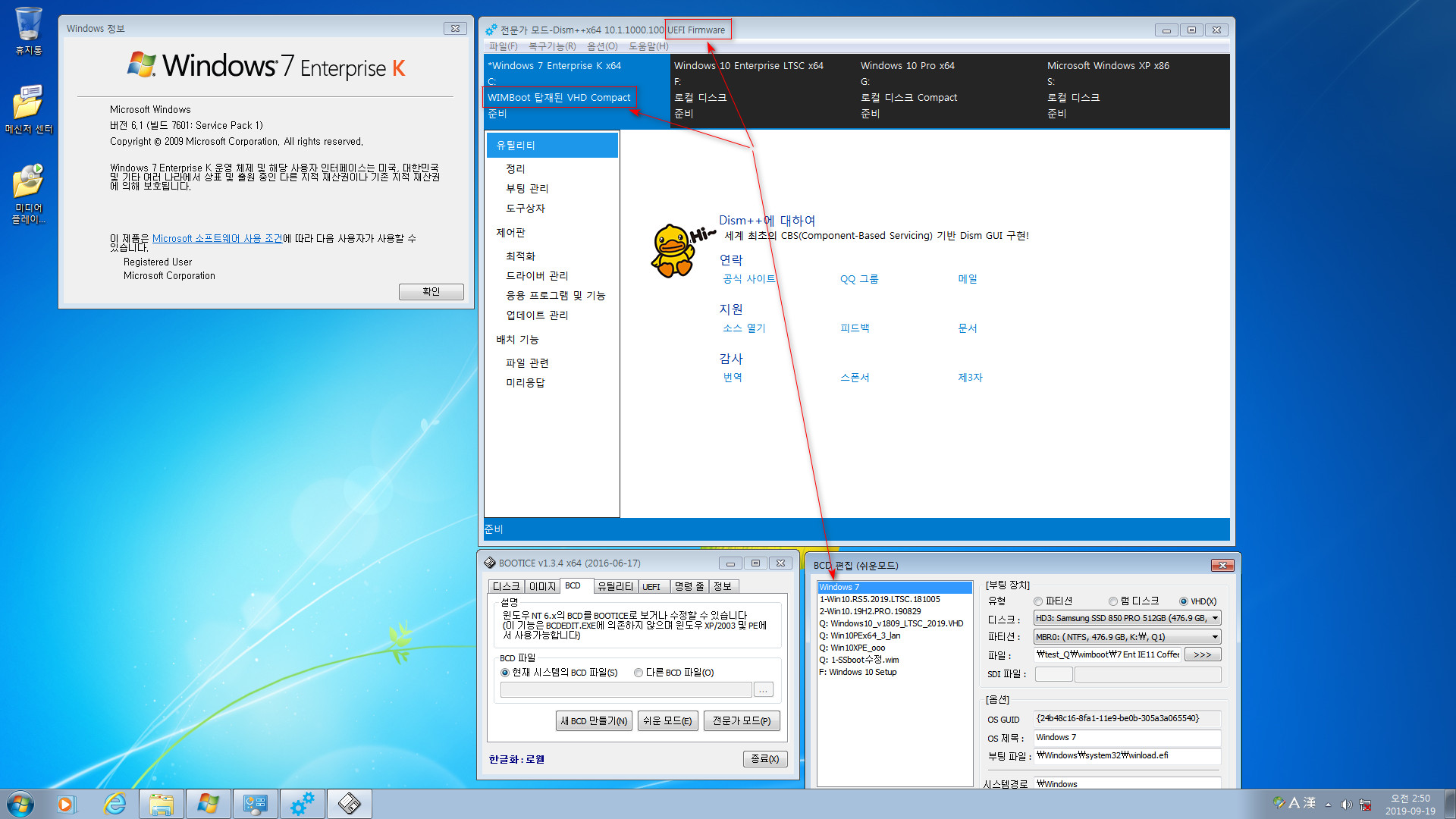Open 파일(F) menu in Dism++
Screen dimensions: 1456x819
[x=503, y=46]
